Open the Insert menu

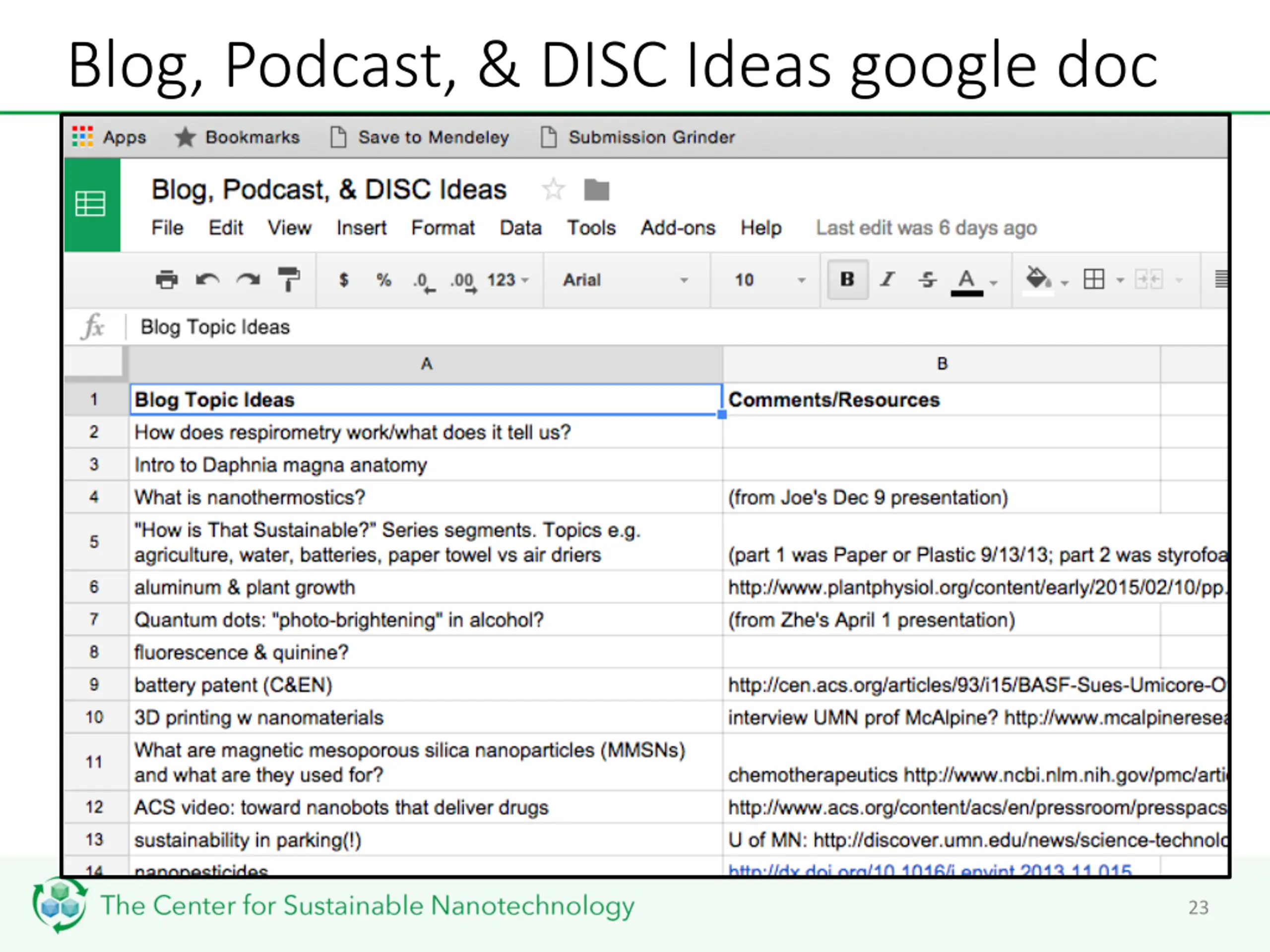pos(361,228)
